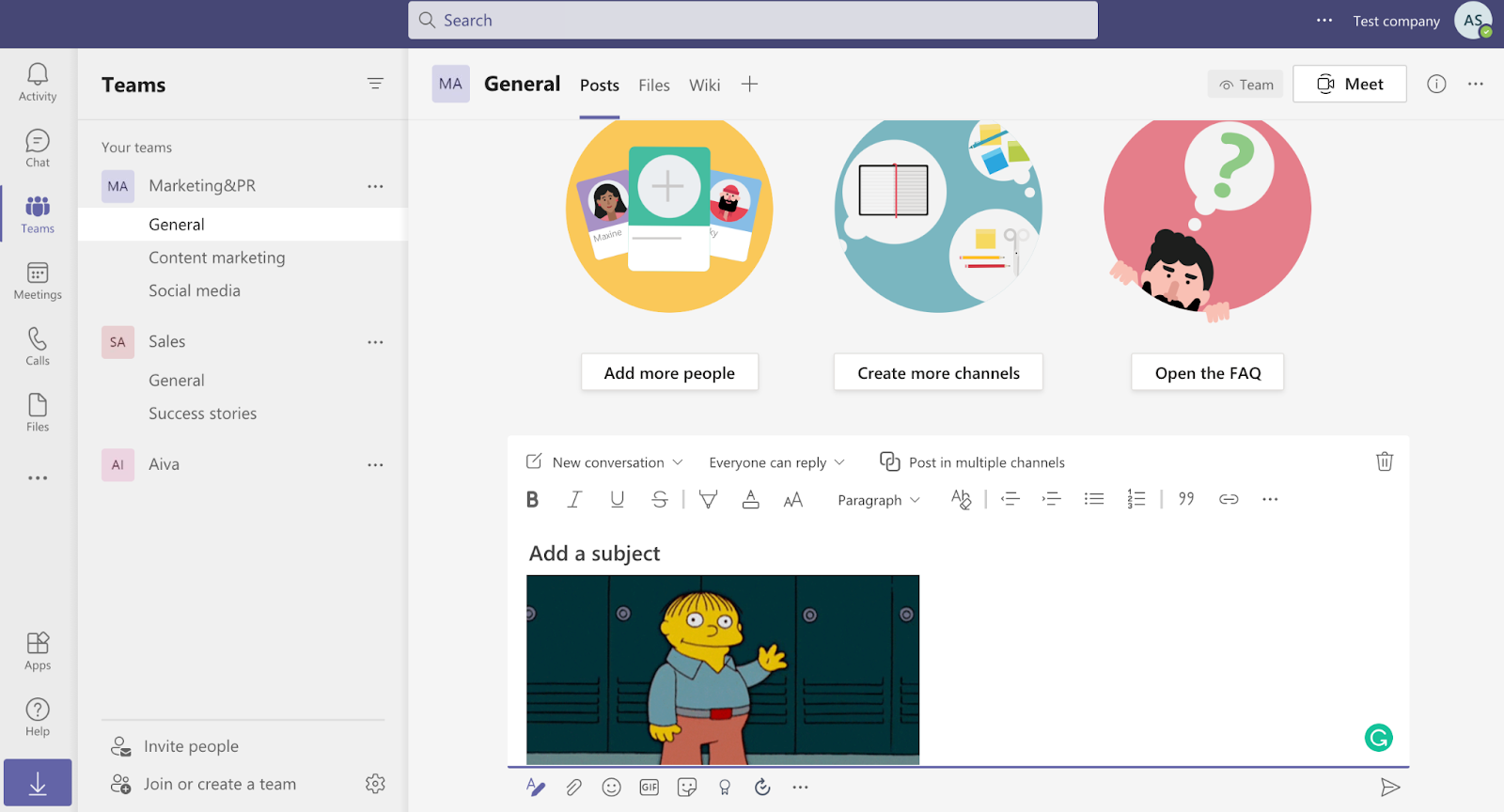
Task: Open the GIF picker
Action: [x=650, y=788]
